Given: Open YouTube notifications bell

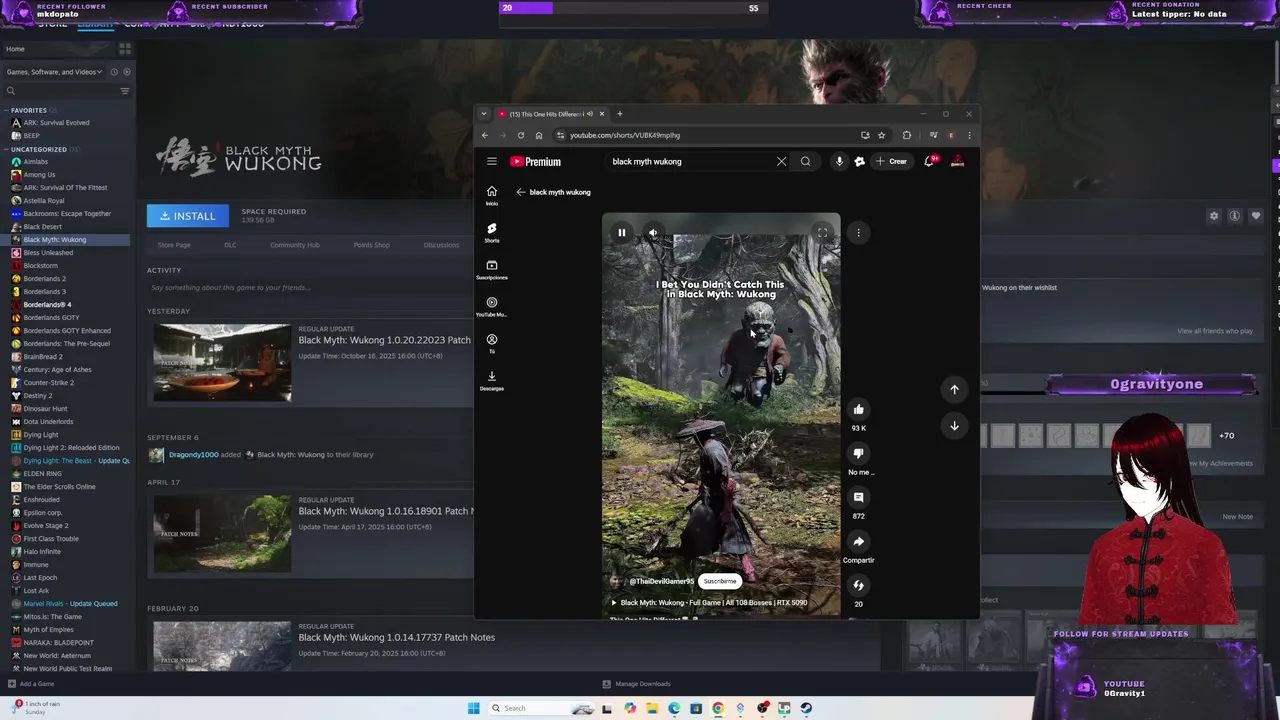Looking at the screenshot, I should click(930, 161).
